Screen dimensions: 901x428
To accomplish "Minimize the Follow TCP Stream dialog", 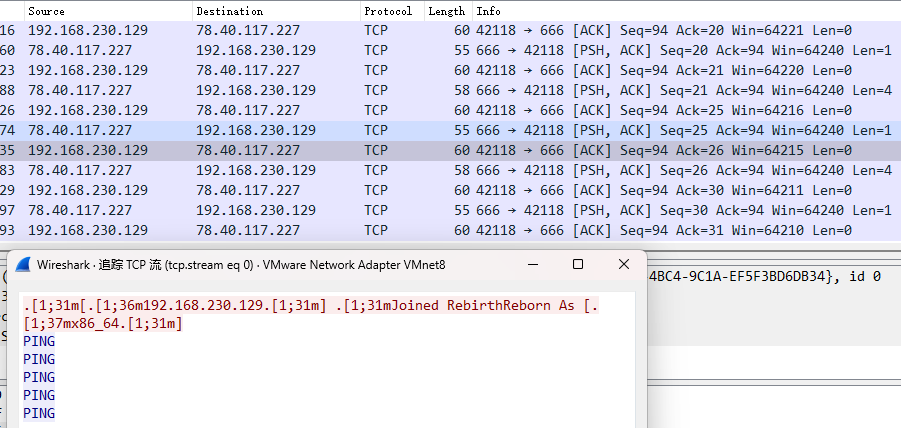I will tap(532, 265).
